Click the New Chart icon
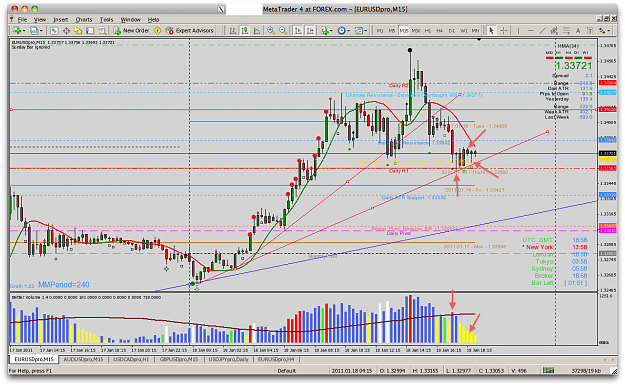The image size is (625, 386). (17, 30)
